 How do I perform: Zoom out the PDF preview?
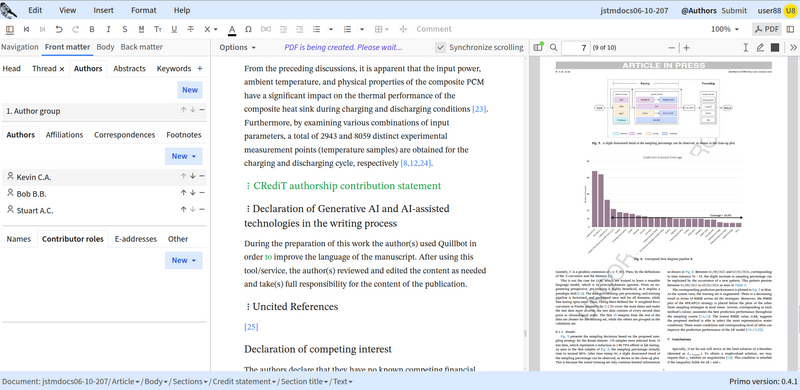pyautogui.click(x=671, y=47)
